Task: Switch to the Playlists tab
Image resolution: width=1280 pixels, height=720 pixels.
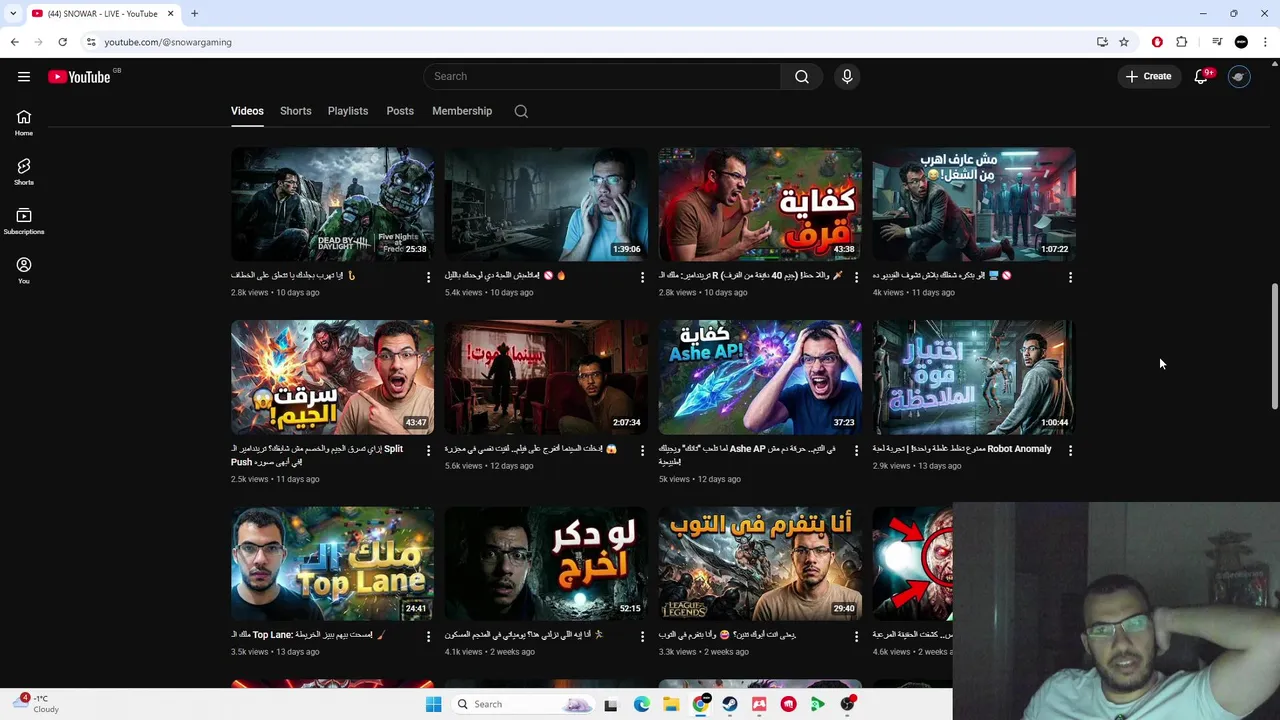Action: tap(348, 111)
